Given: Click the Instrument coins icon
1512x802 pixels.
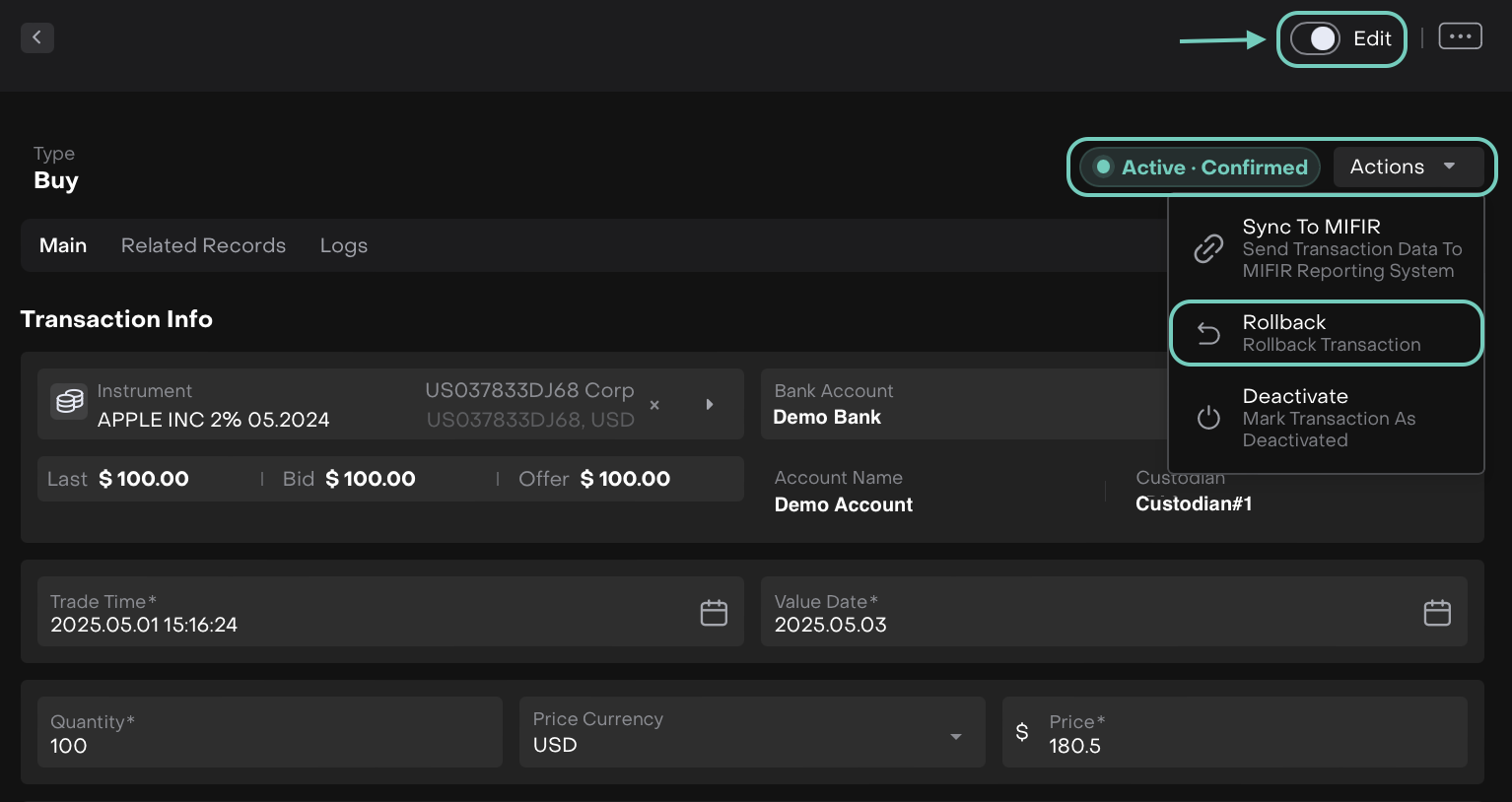Looking at the screenshot, I should click(x=69, y=402).
